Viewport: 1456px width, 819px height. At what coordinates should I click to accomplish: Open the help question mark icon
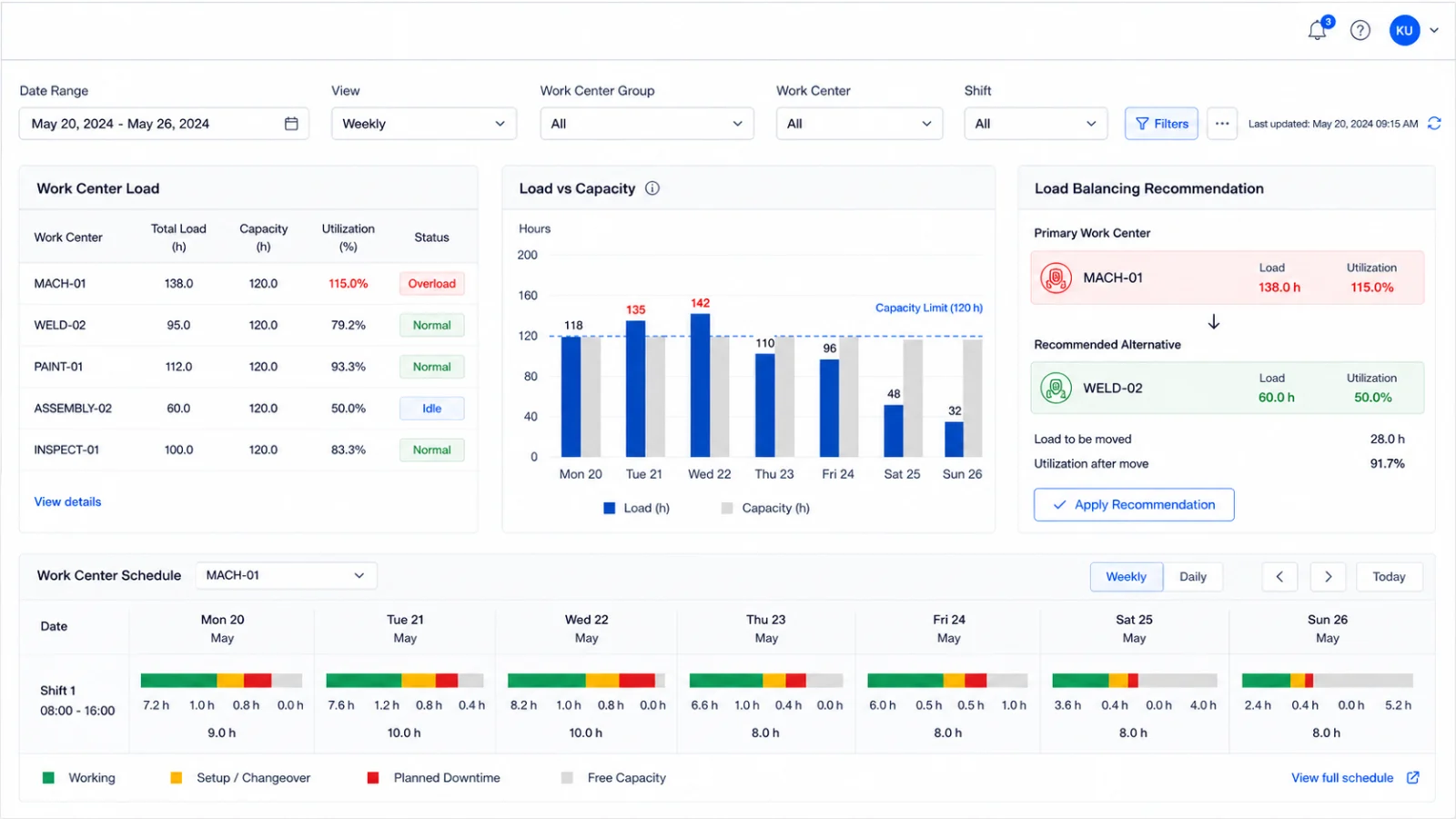pyautogui.click(x=1360, y=31)
